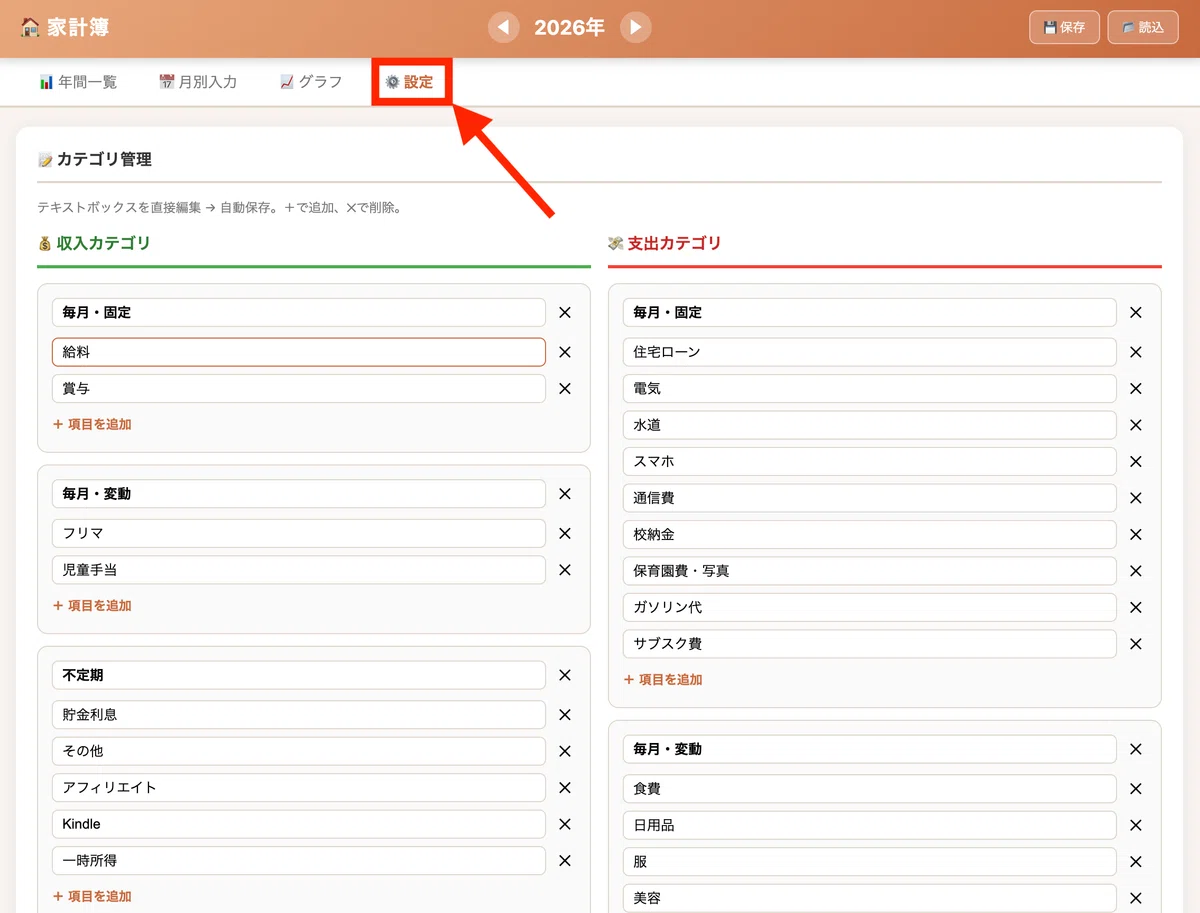This screenshot has width=1200, height=913.
Task: Click the 支出カテゴリ heading
Action: click(x=665, y=243)
